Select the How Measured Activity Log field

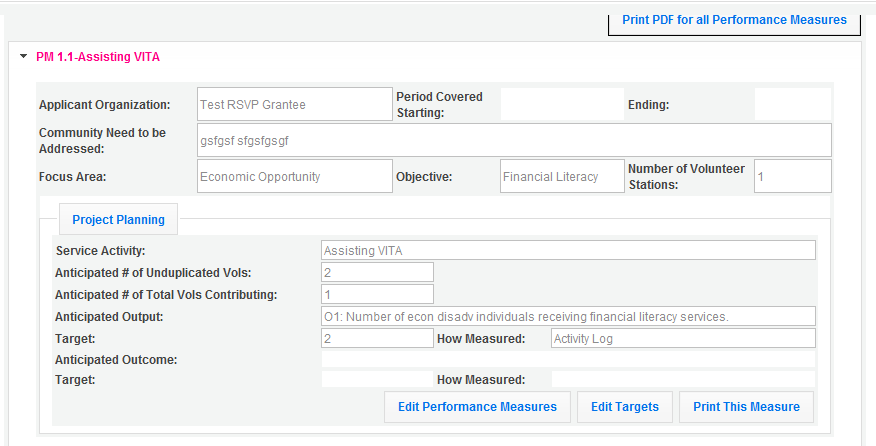683,338
